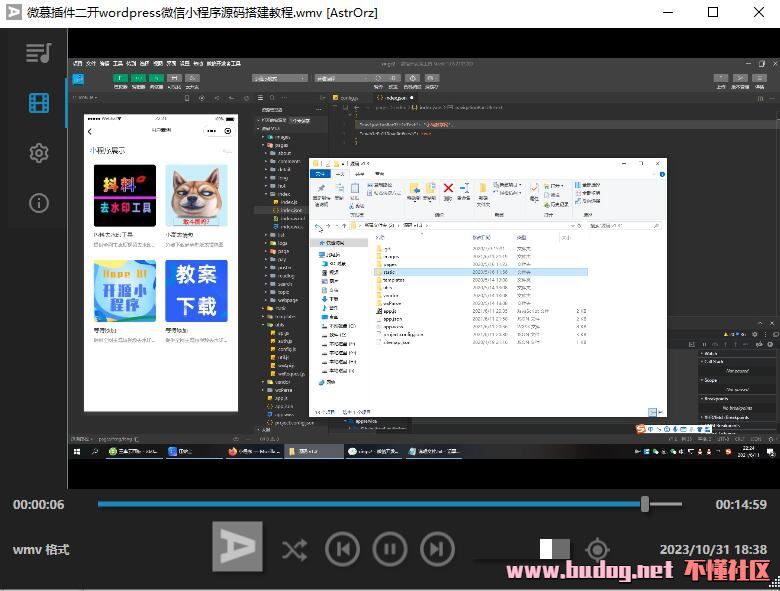Viewport: 780px width, 591px height.
Task: Open the settings gear in sidebar
Action: (x=38, y=153)
